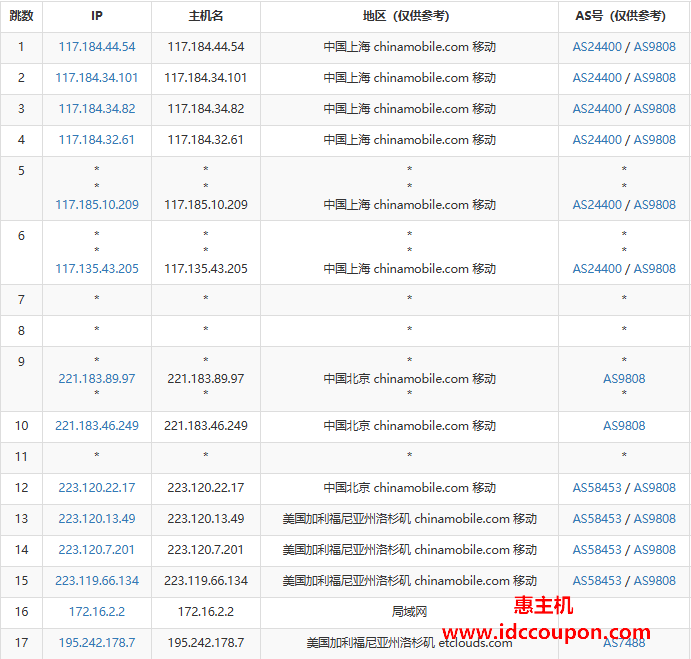Open IP link 223.120.22.17

pyautogui.click(x=97, y=488)
